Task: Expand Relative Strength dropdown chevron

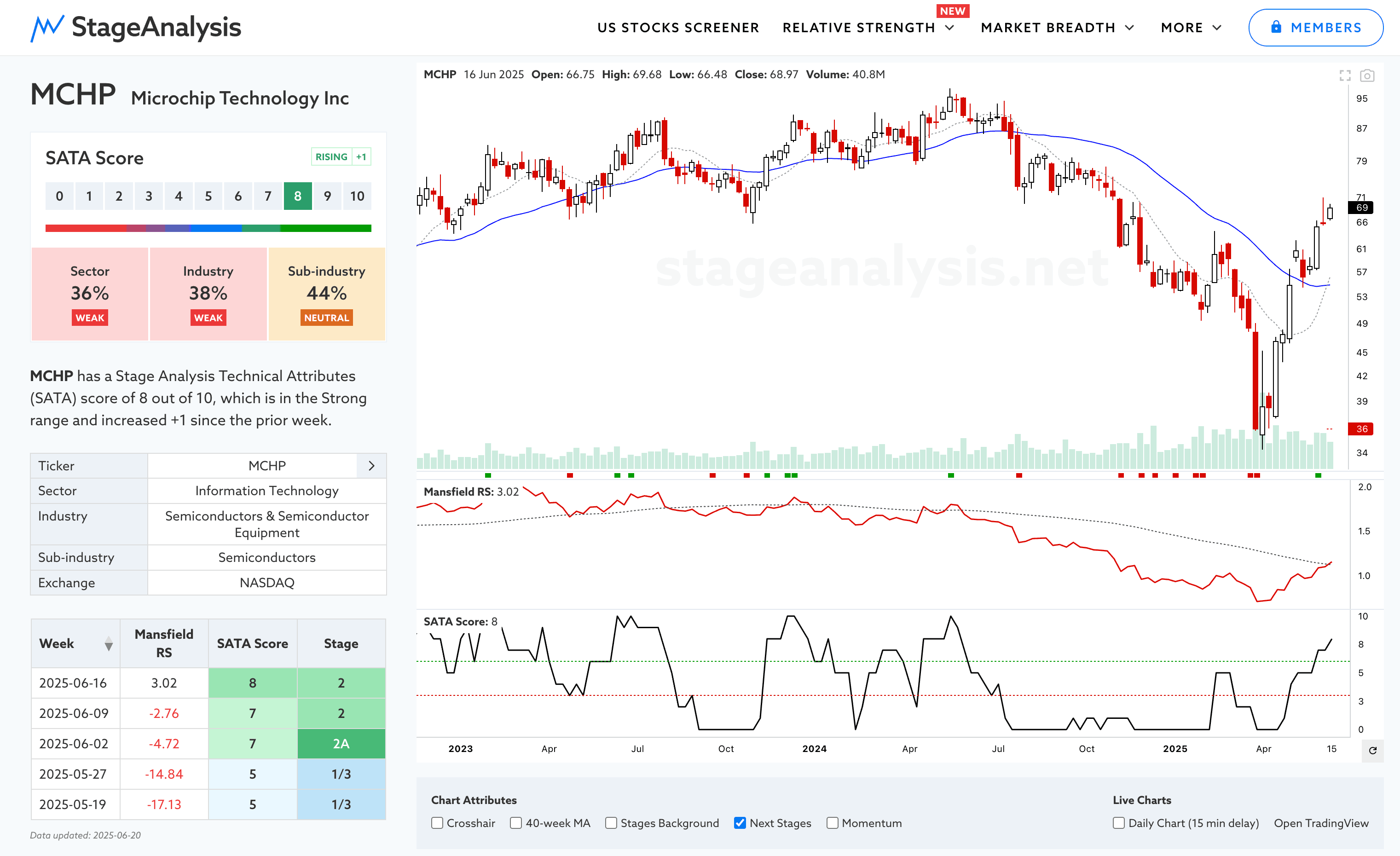Action: coord(950,28)
